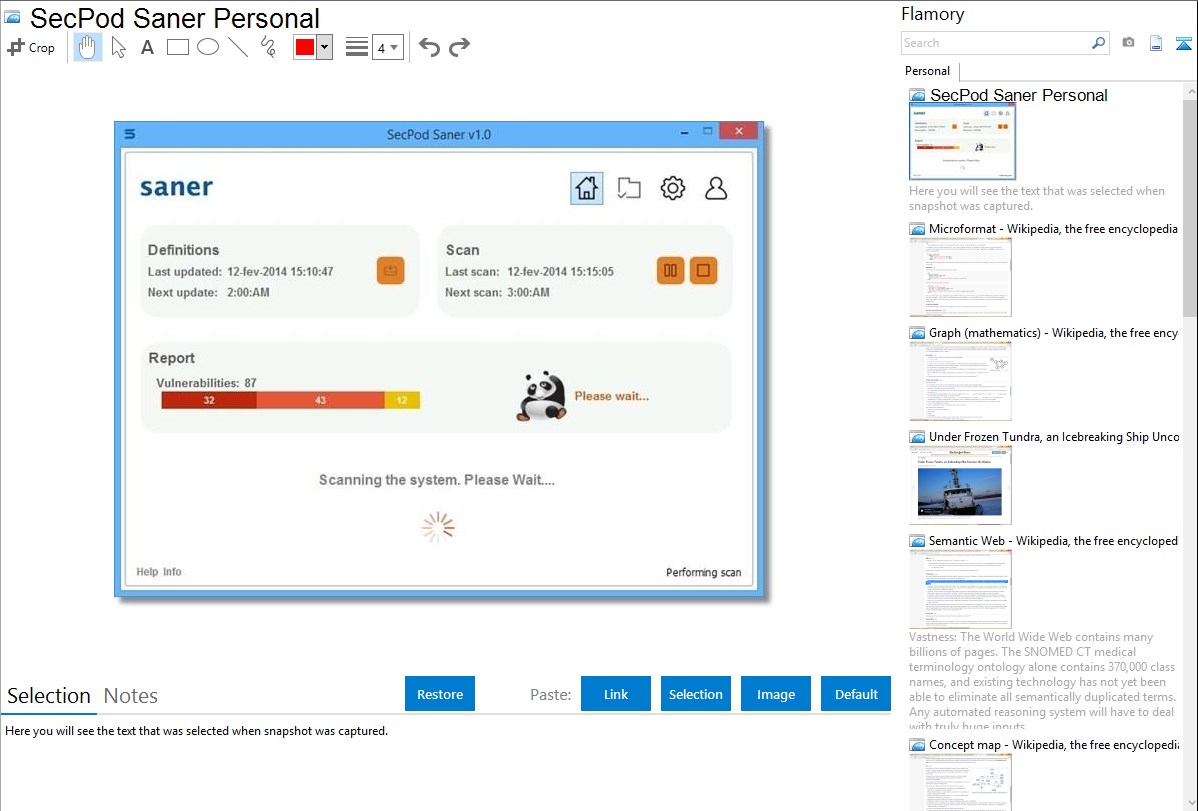This screenshot has width=1198, height=811.
Task: Switch to the Selection tab
Action: tap(49, 696)
